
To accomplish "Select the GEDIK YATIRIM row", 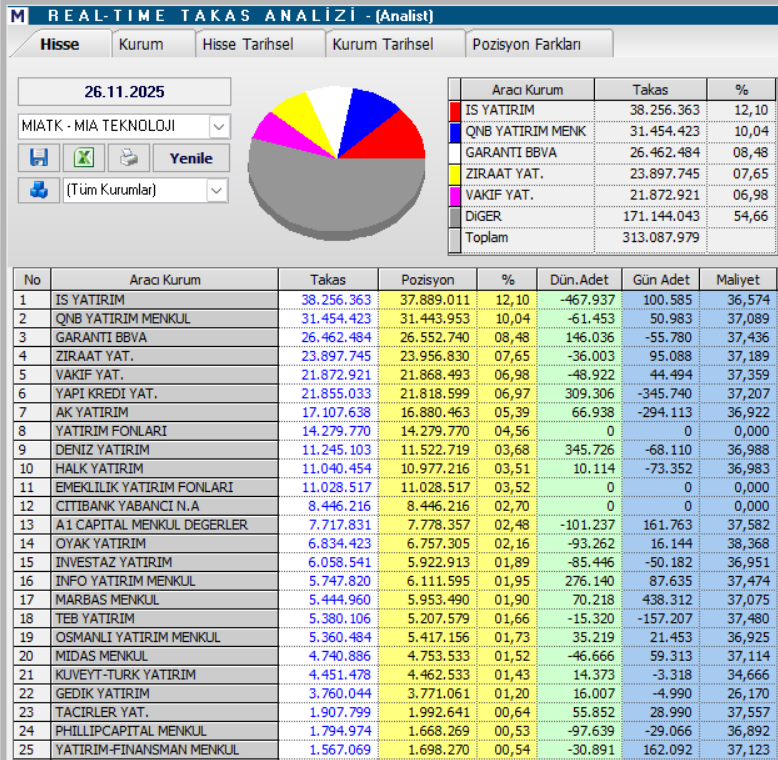I will pyautogui.click(x=395, y=694).
